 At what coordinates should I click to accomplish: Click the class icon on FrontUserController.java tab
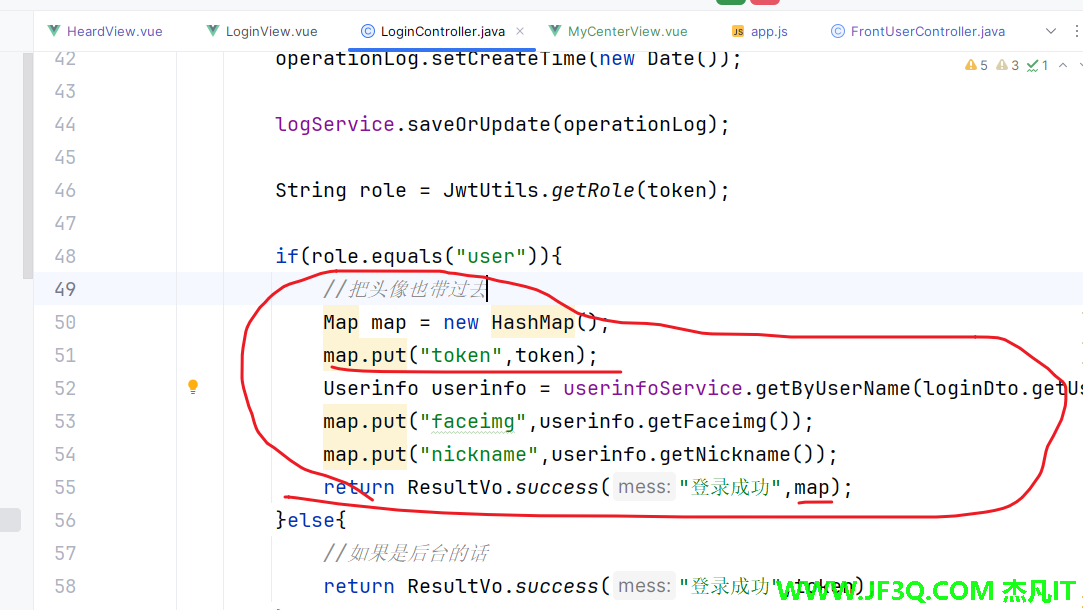(838, 32)
